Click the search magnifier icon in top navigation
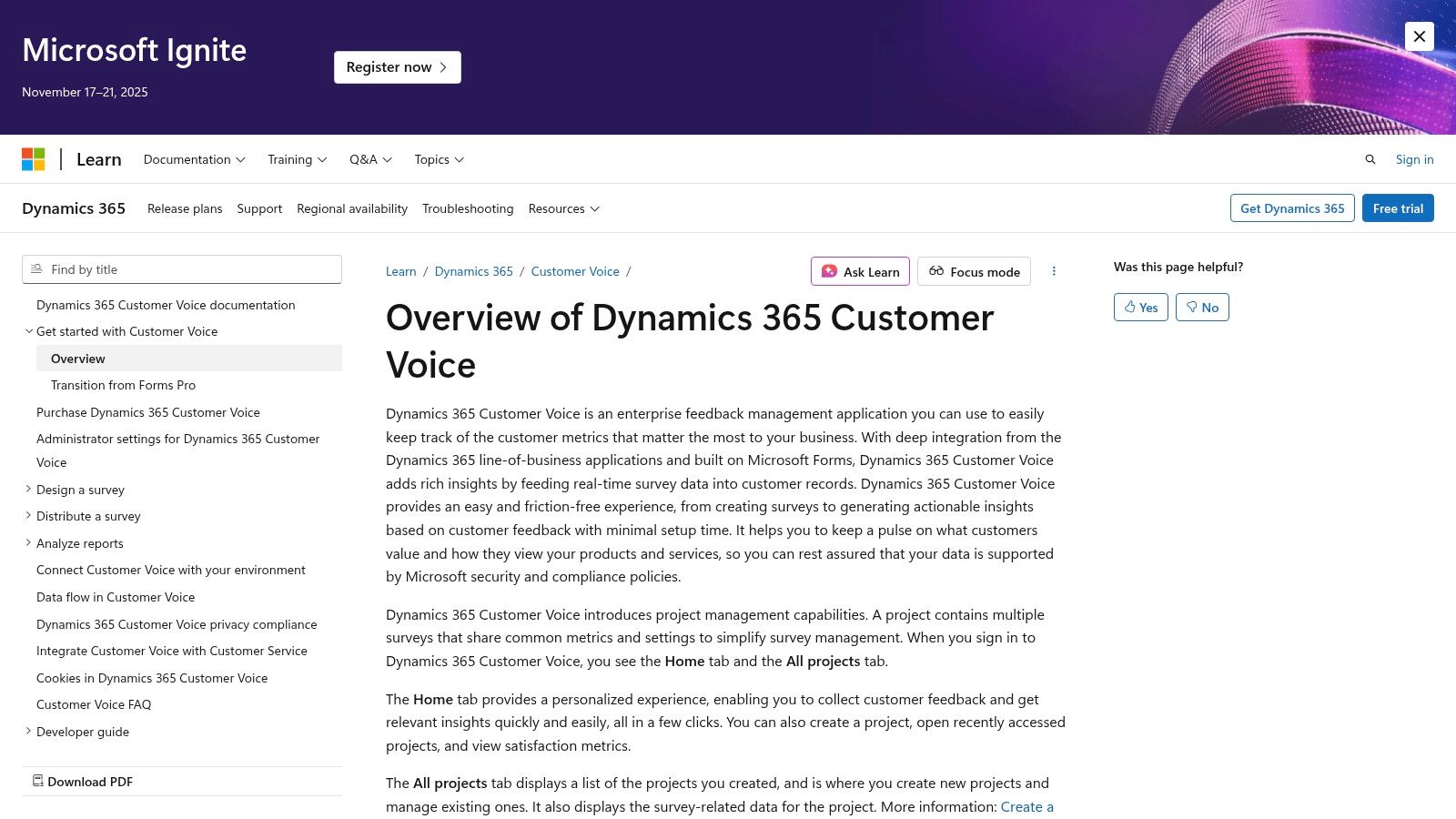The height and width of the screenshot is (819, 1456). pyautogui.click(x=1370, y=159)
